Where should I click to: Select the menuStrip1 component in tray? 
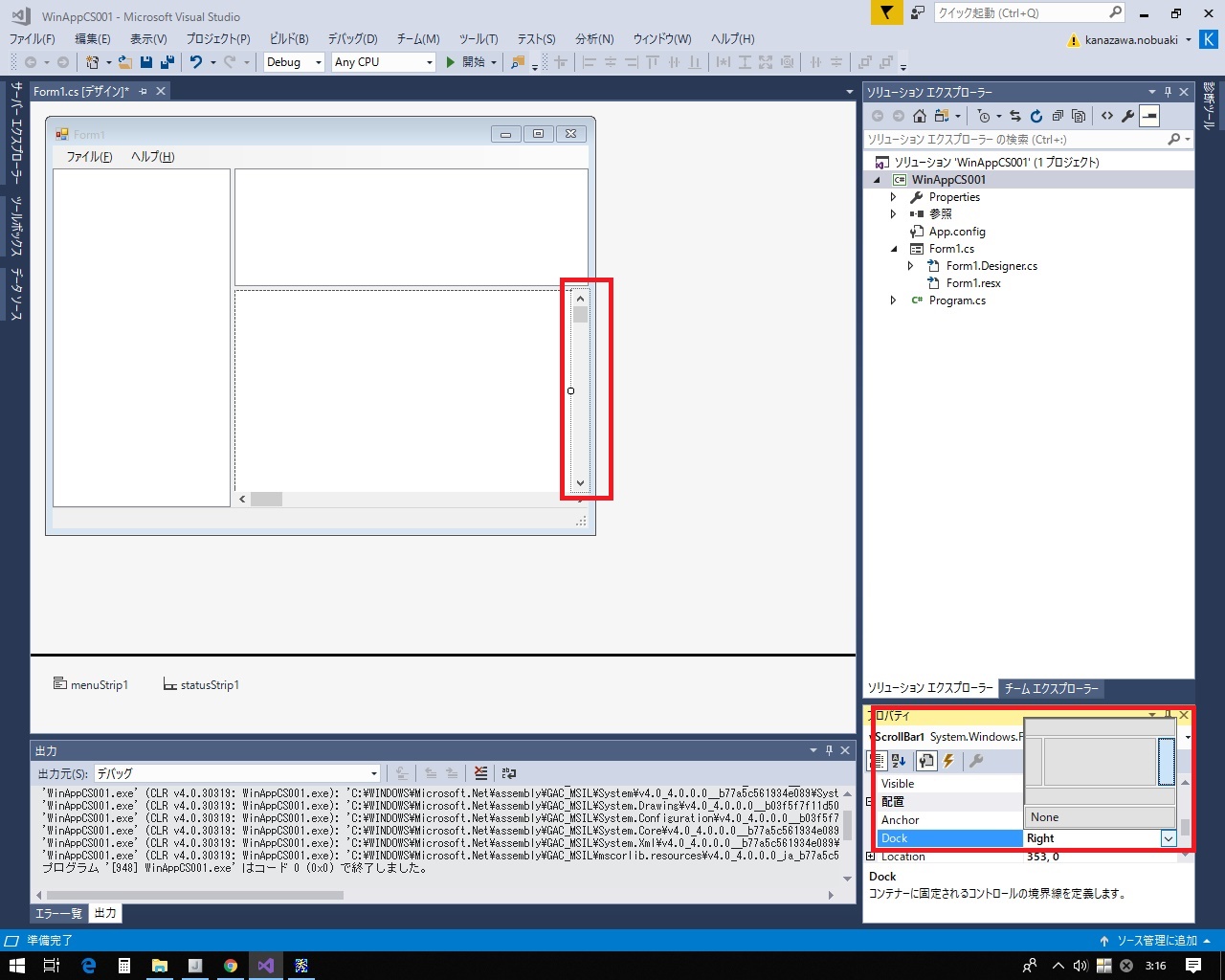pos(91,685)
